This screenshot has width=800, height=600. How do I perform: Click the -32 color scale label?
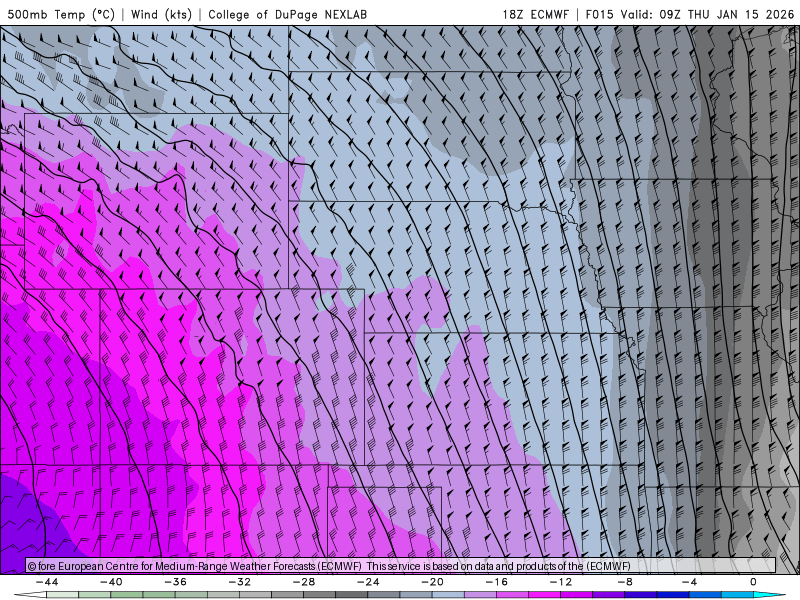[240, 582]
